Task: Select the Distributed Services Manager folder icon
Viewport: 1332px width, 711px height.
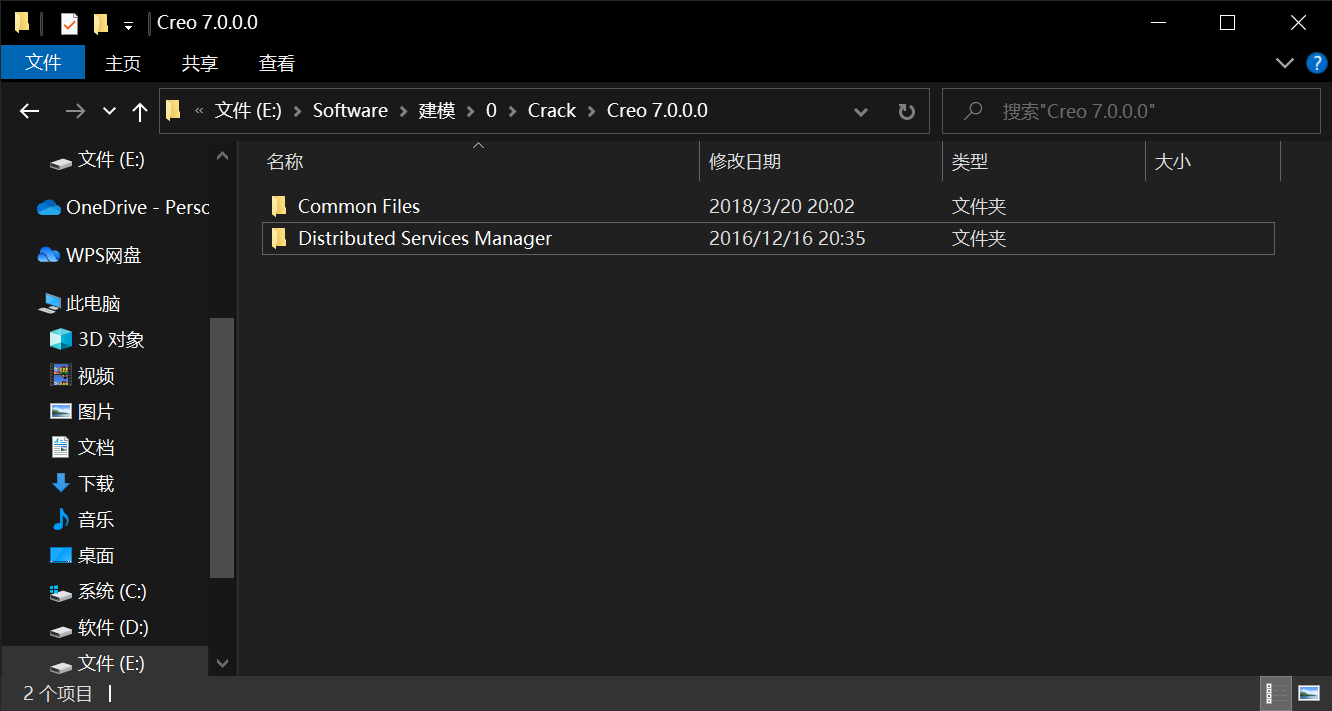Action: (279, 238)
